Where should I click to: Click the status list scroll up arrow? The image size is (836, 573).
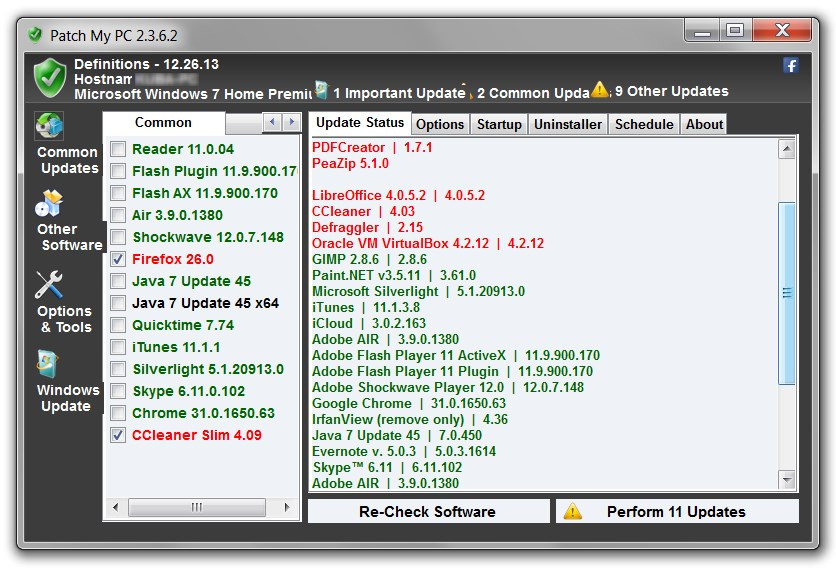point(787,149)
